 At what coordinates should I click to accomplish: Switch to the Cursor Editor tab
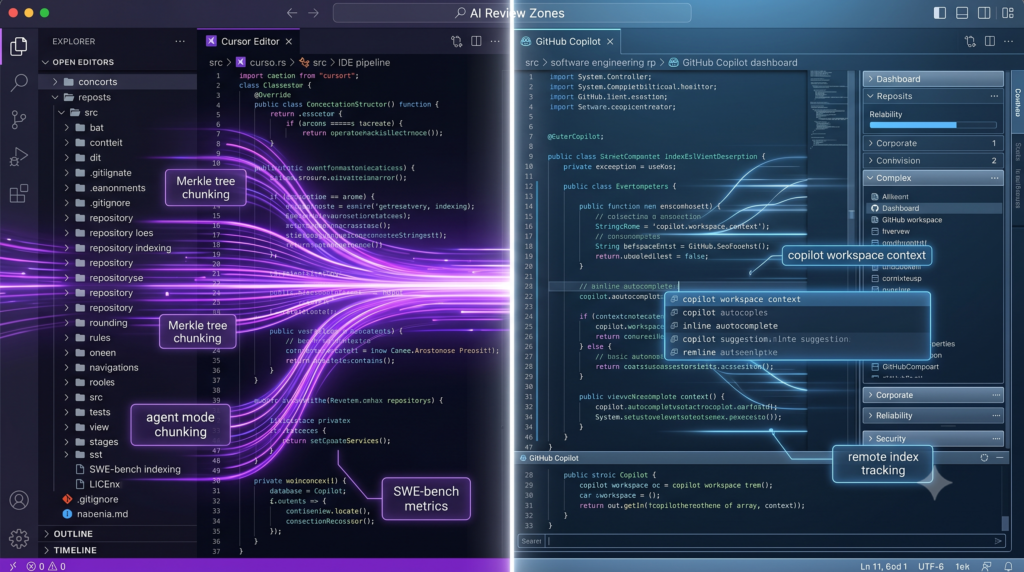249,41
